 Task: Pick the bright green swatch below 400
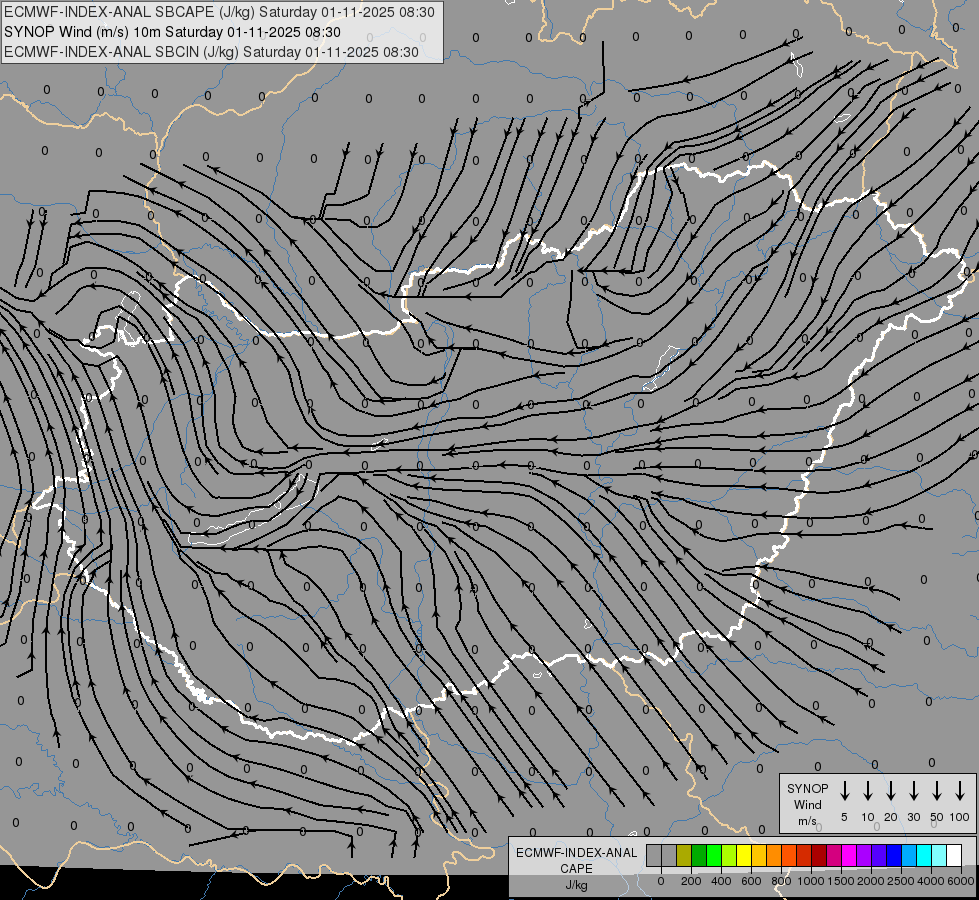714,855
